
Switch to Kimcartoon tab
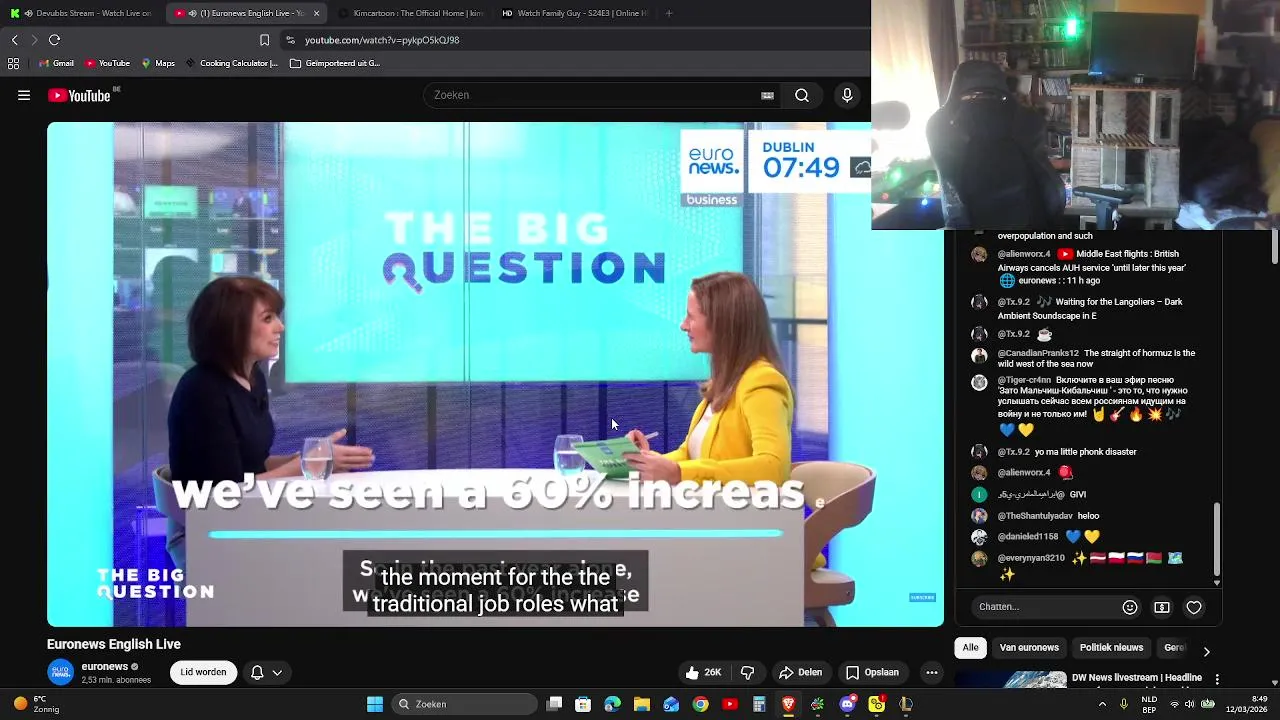tap(410, 13)
